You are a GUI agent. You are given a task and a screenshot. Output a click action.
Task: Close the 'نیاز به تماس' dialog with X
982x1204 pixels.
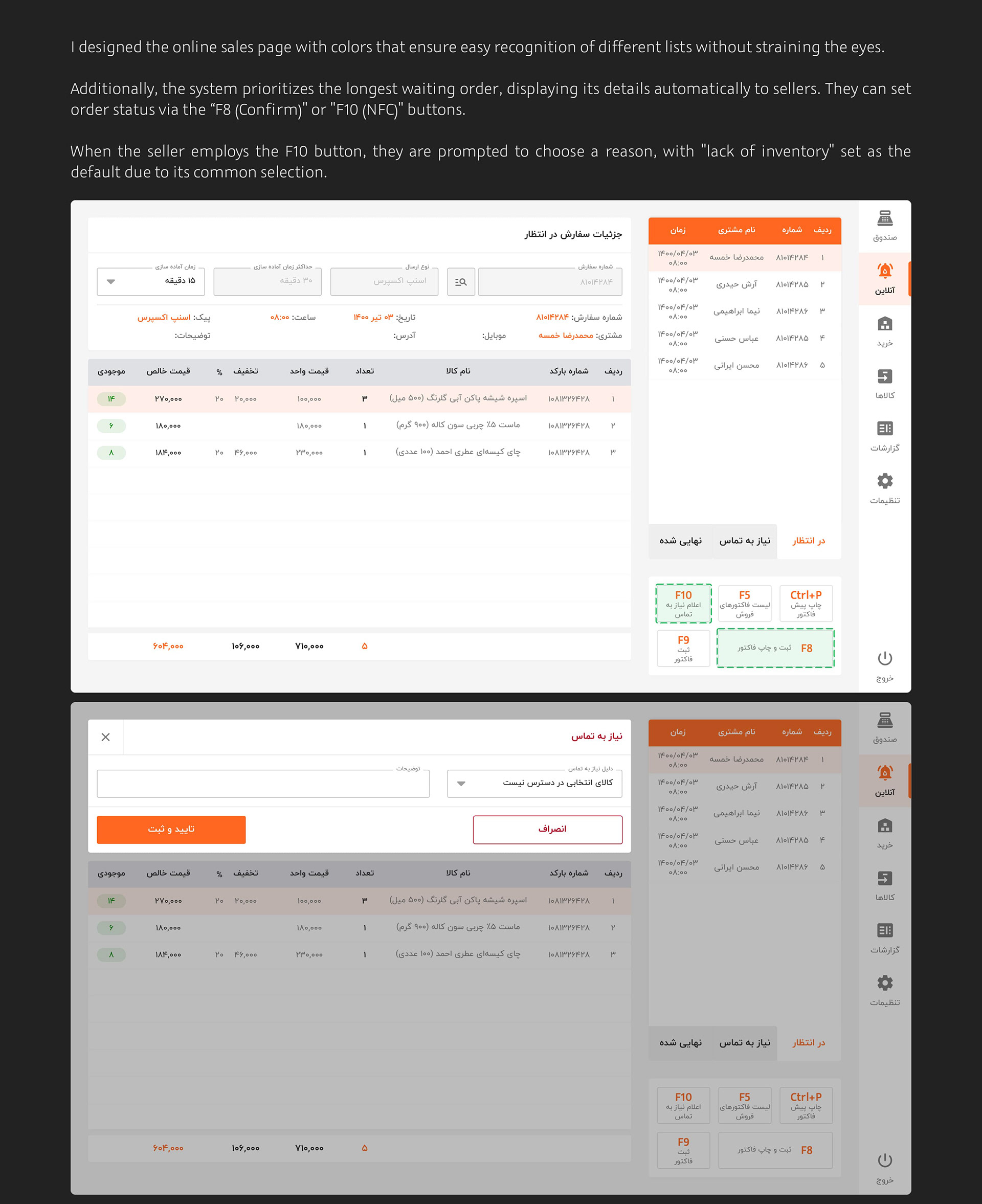click(x=106, y=737)
